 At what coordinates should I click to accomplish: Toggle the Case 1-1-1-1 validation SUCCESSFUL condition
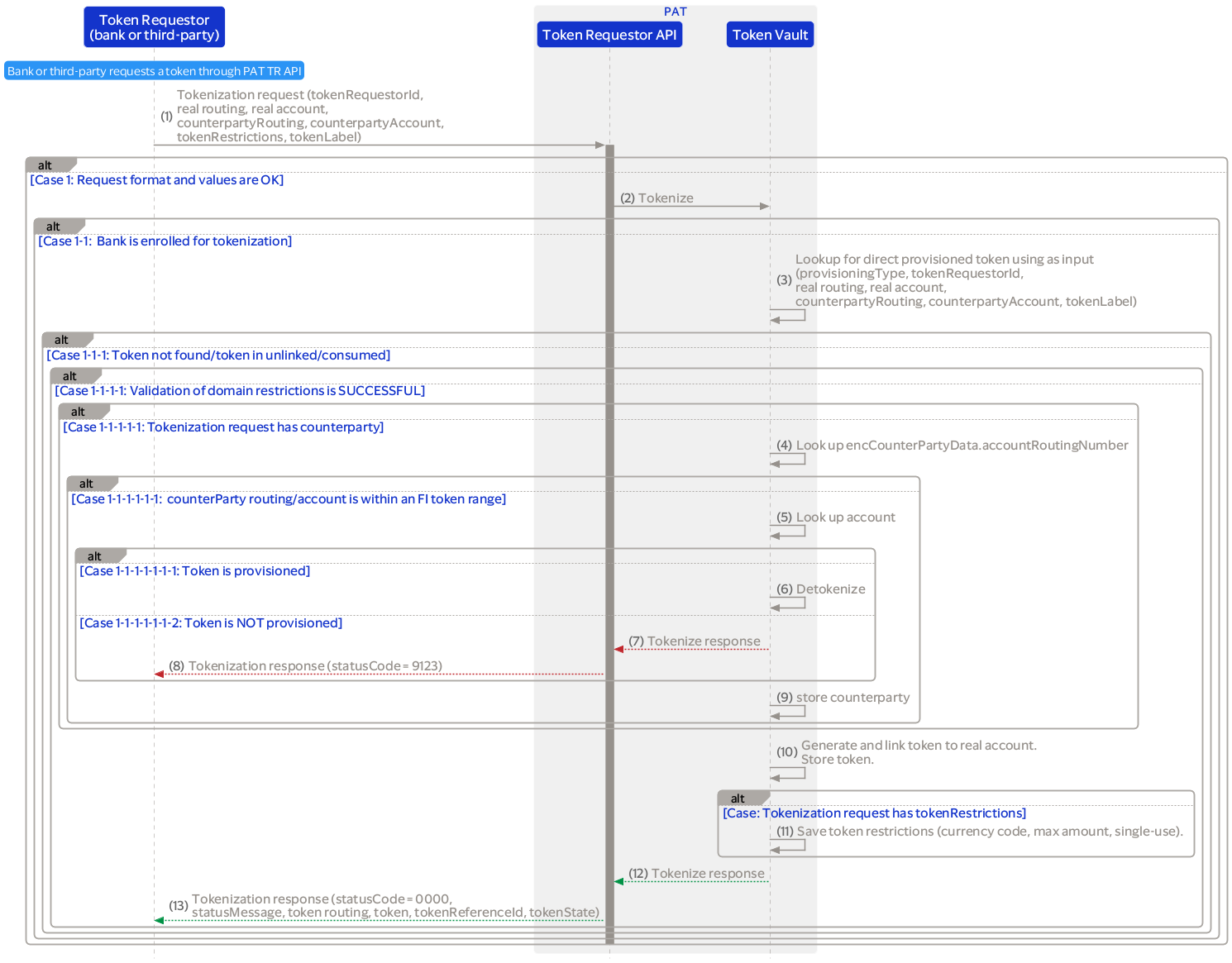[x=241, y=390]
